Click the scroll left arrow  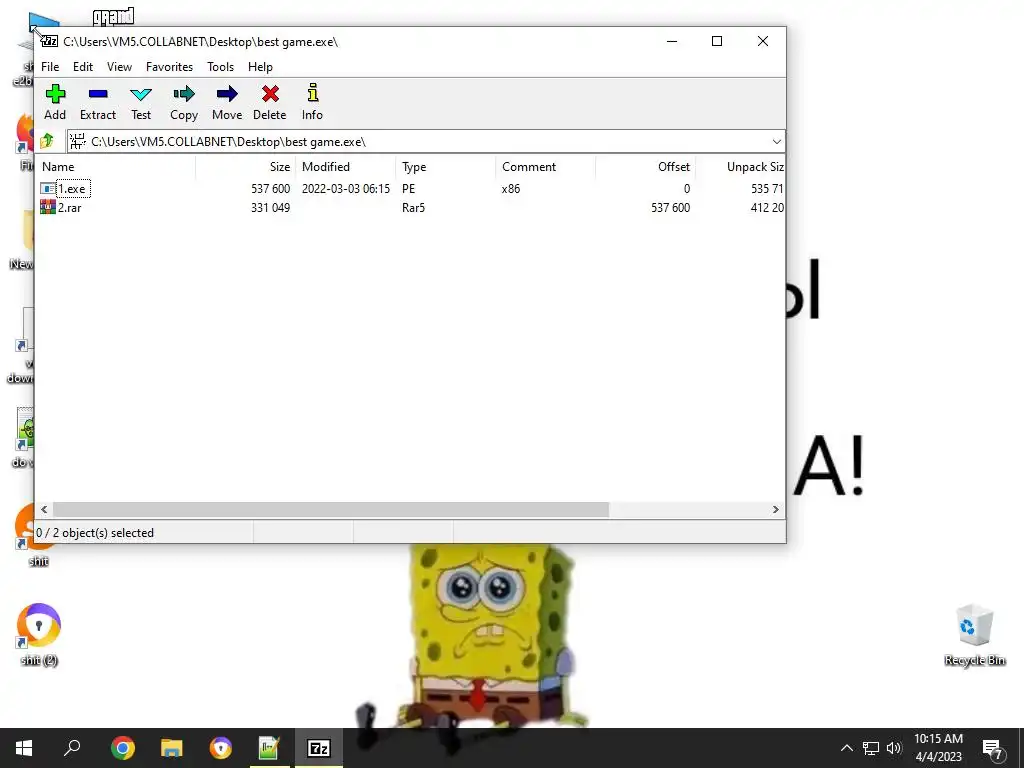coord(44,509)
